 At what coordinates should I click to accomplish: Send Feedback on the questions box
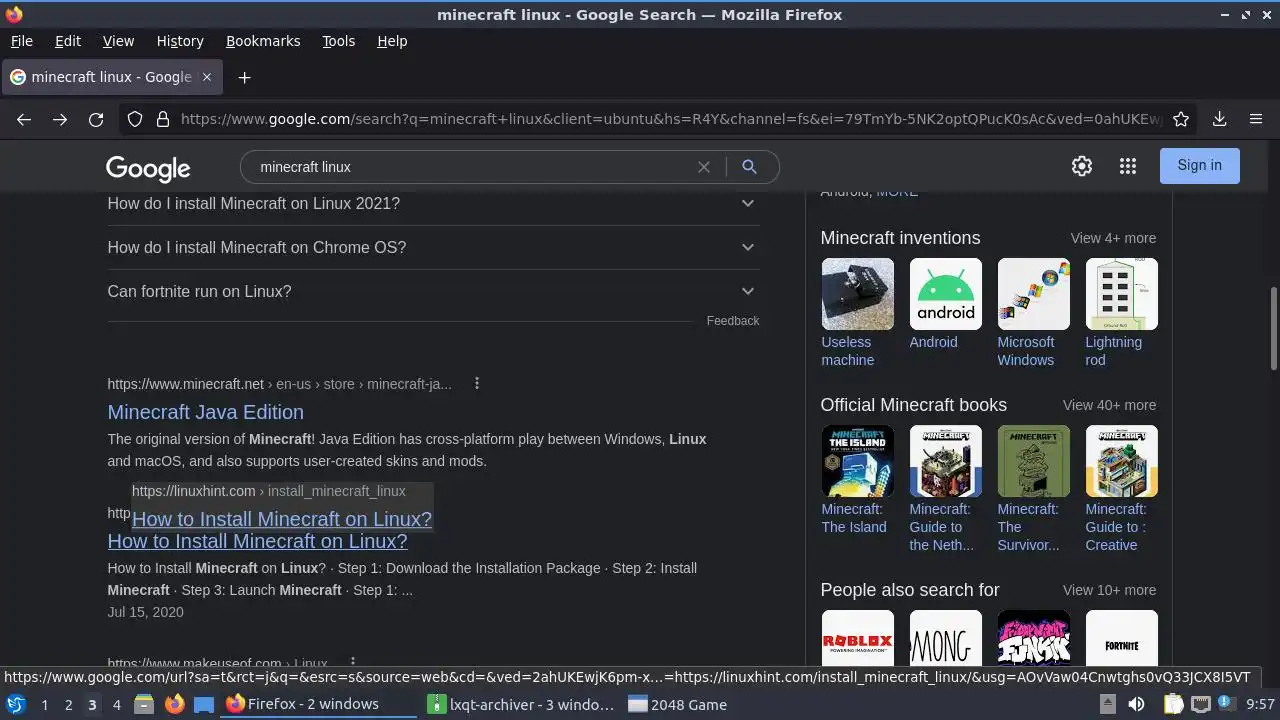pos(733,321)
